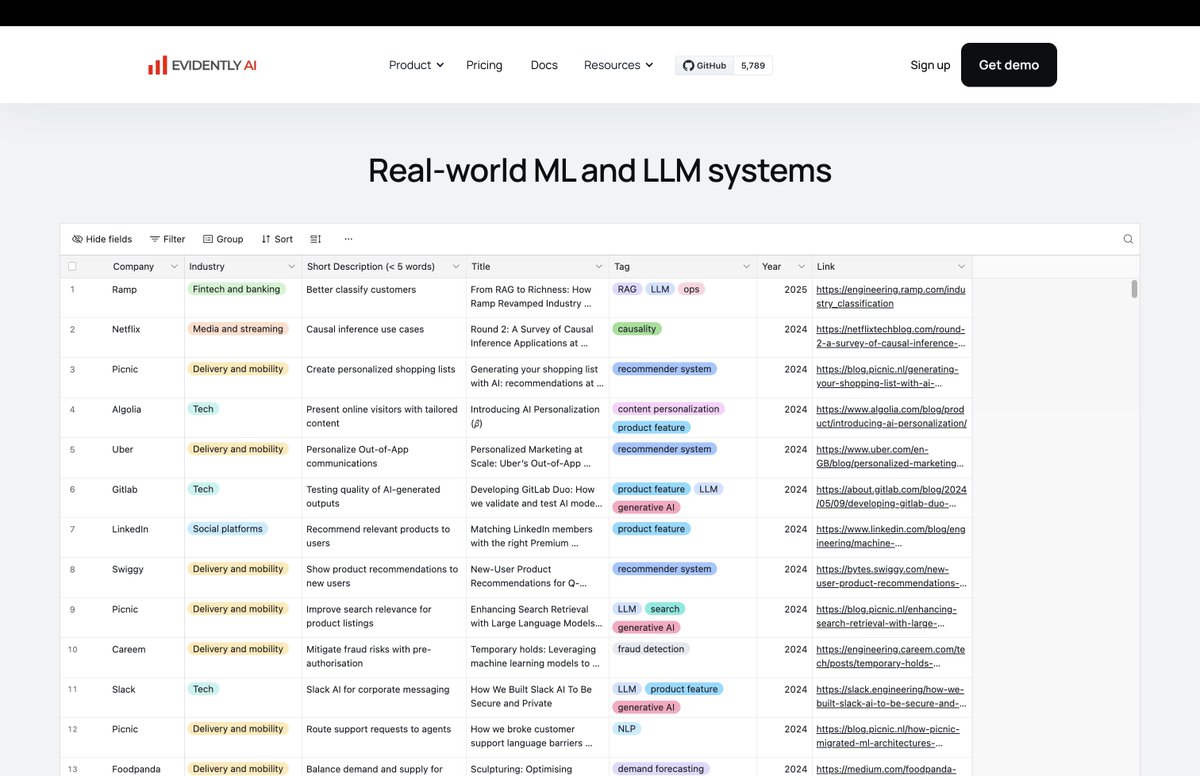Open the GitHub badge icon
This screenshot has height=776, width=1200.
click(x=688, y=66)
